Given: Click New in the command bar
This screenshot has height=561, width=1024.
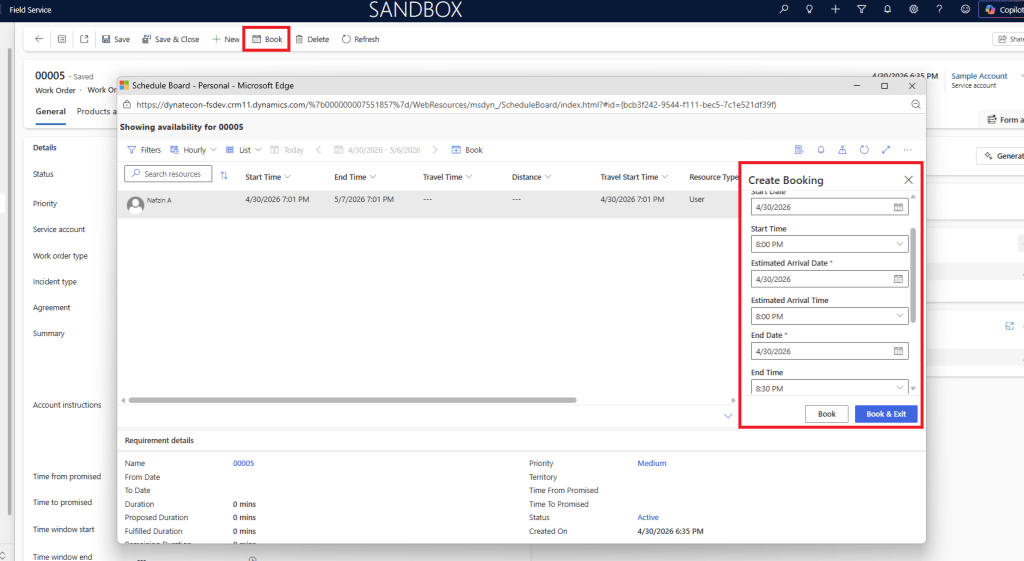Looking at the screenshot, I should pyautogui.click(x=225, y=39).
